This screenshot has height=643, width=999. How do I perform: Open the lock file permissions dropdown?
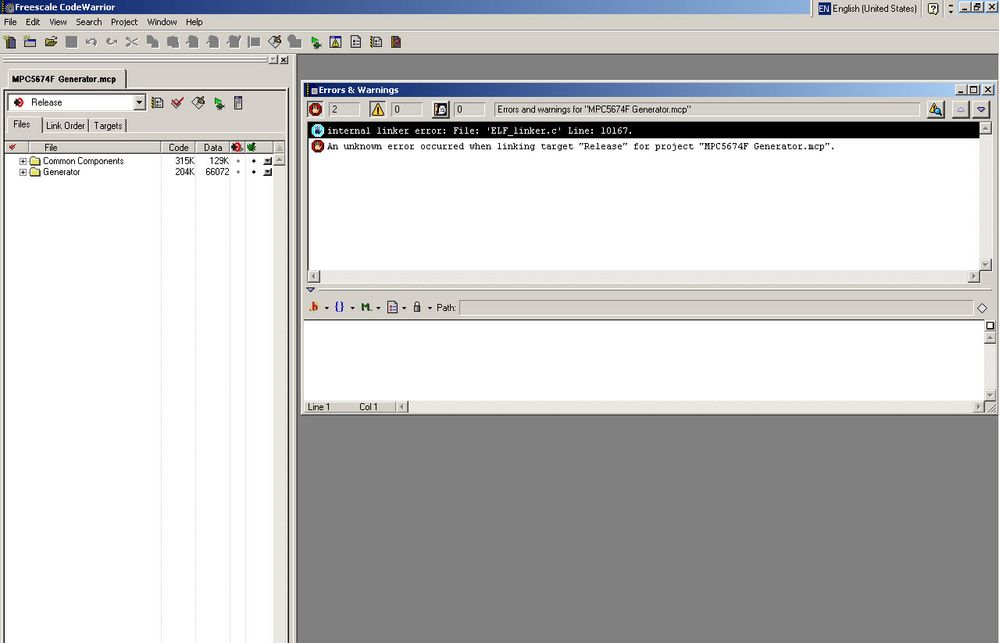(421, 307)
